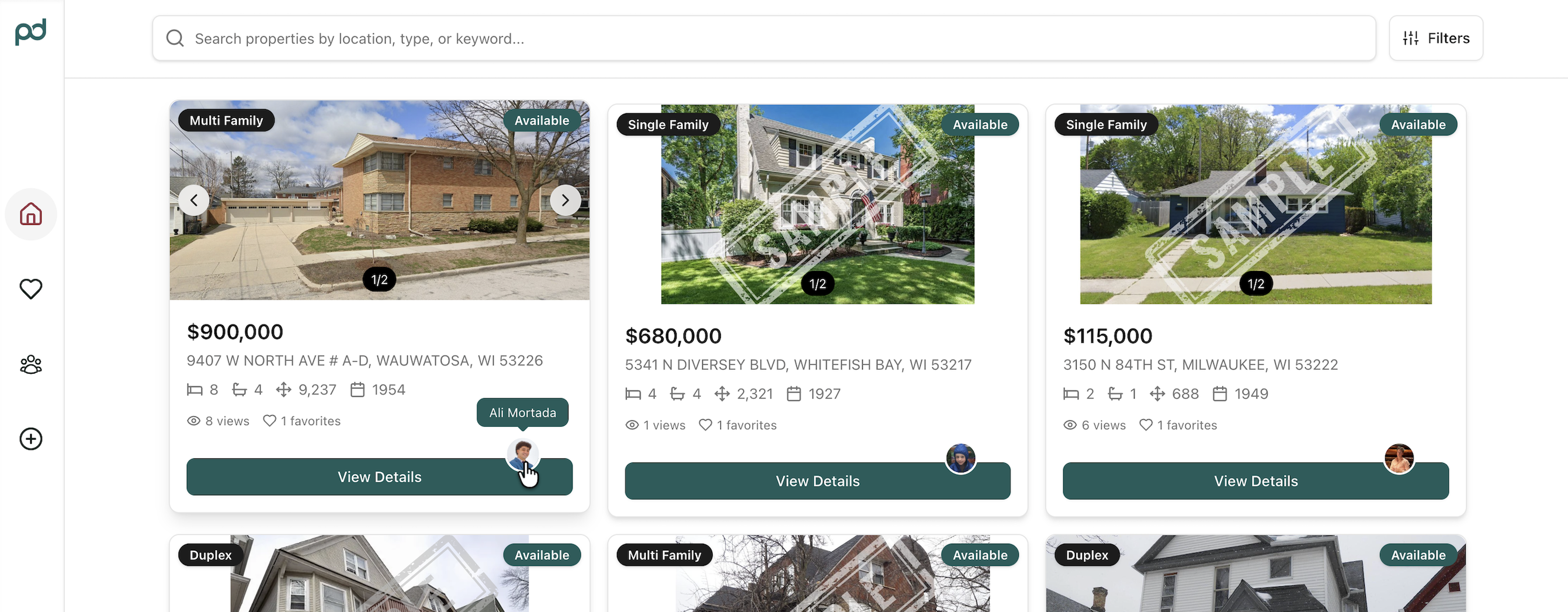Open Favorites heart icon in sidebar
This screenshot has height=612, width=1568.
click(31, 289)
